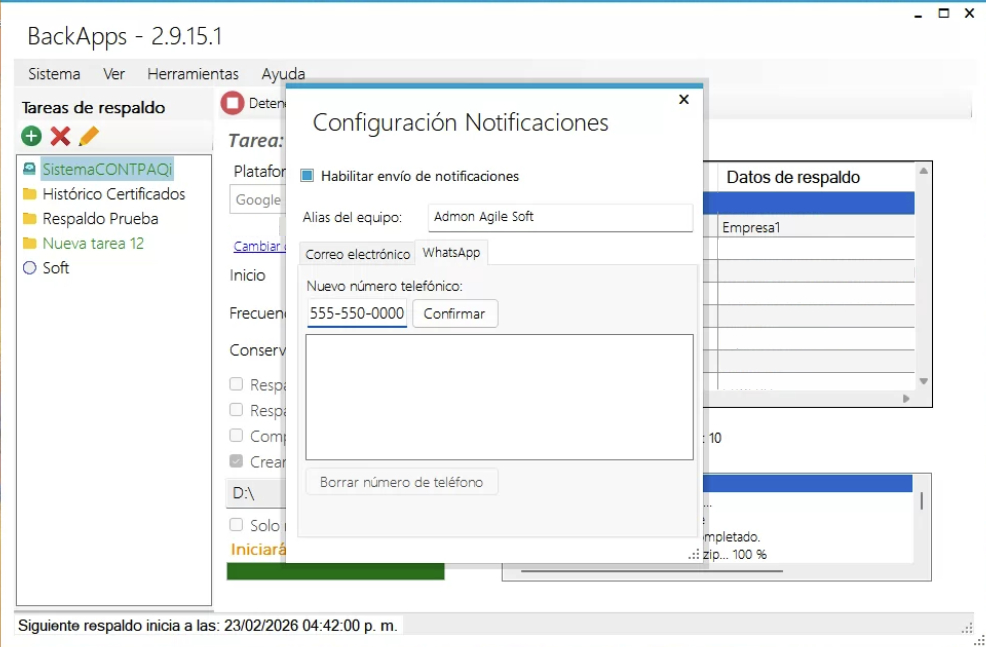Open the Google platform dropdown behind the dialog

click(258, 200)
